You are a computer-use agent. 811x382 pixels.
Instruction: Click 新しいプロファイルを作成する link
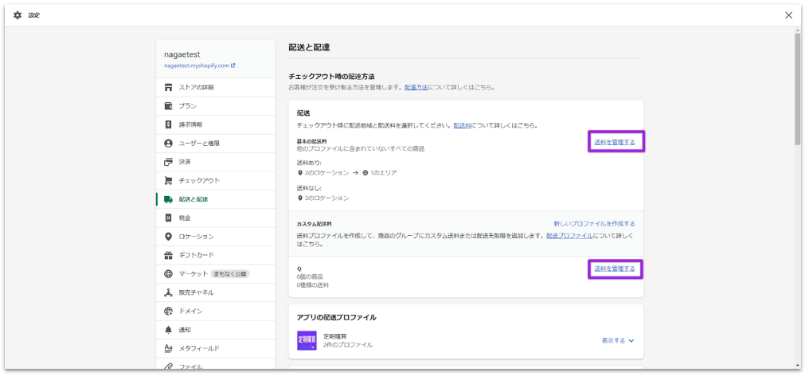[x=594, y=224]
